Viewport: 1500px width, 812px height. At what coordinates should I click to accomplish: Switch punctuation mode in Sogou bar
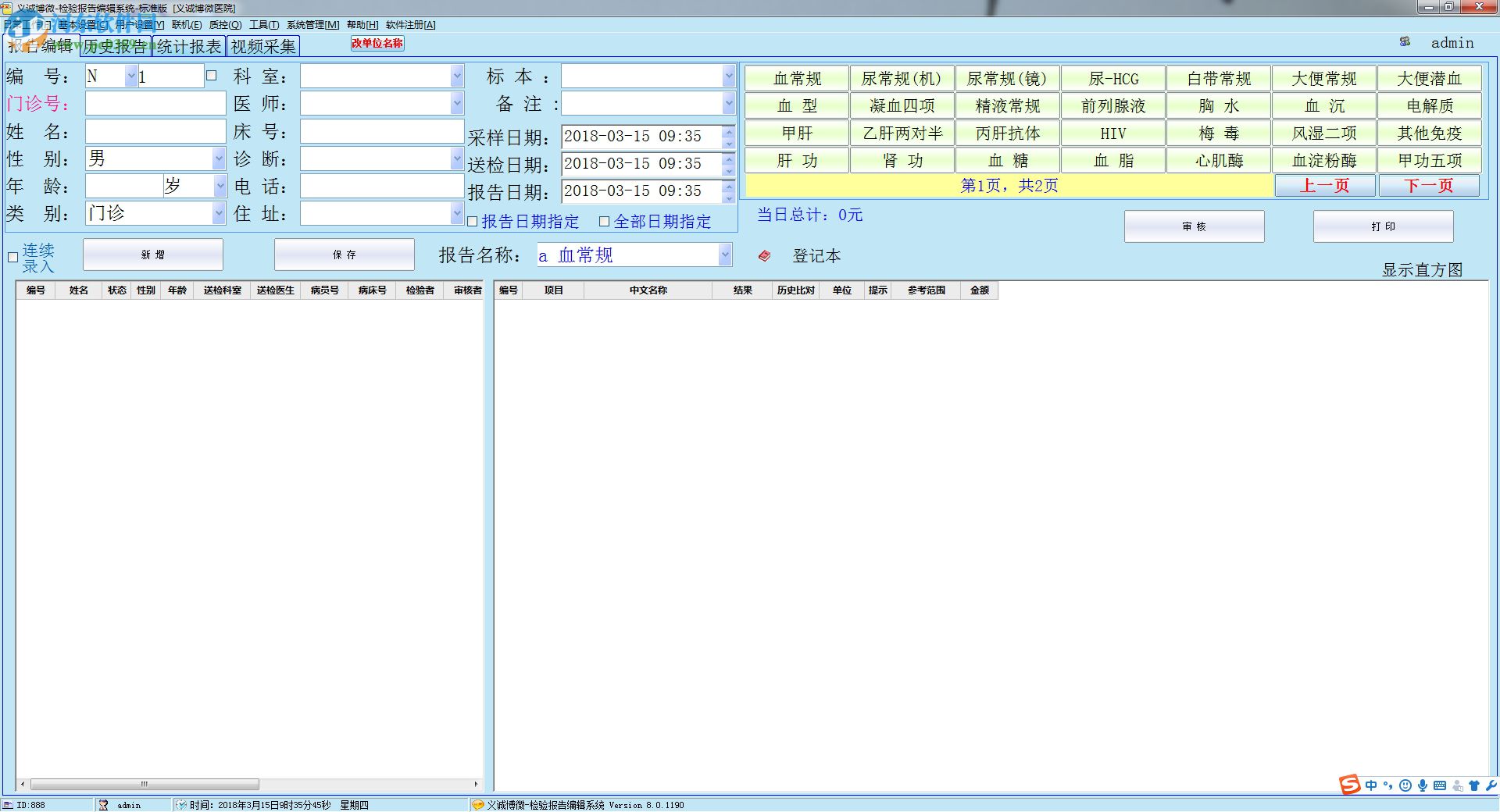1387,785
